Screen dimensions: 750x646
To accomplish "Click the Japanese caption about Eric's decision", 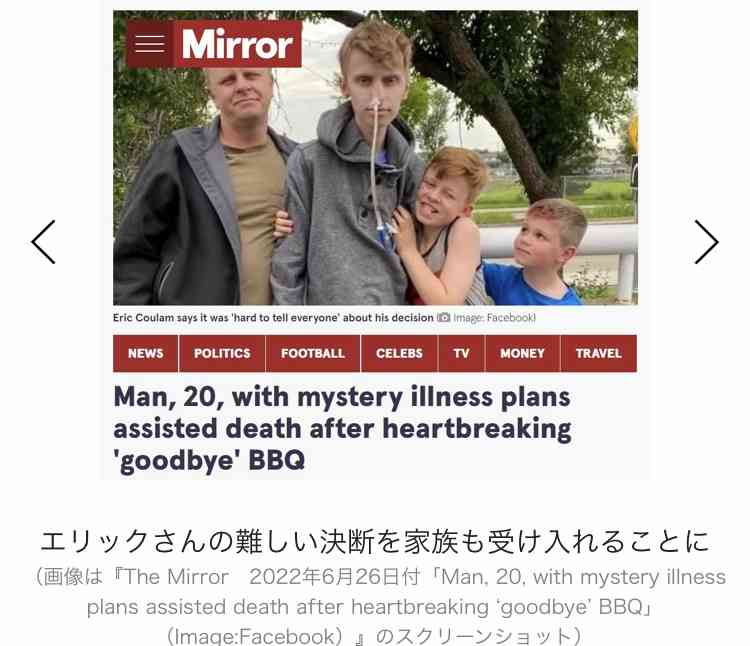I will [x=375, y=542].
